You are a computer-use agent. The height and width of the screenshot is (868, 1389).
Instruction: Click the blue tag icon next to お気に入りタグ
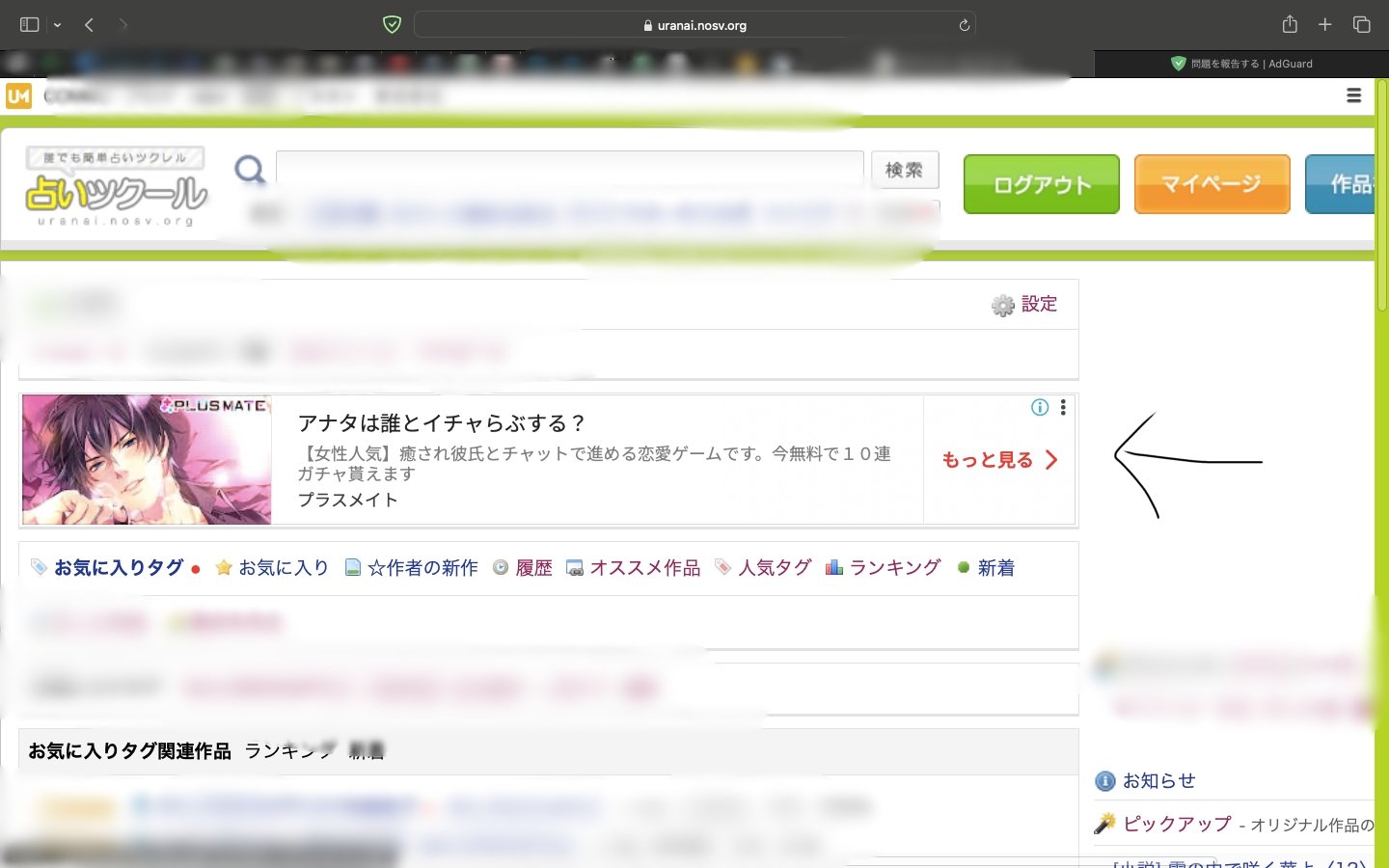(39, 568)
